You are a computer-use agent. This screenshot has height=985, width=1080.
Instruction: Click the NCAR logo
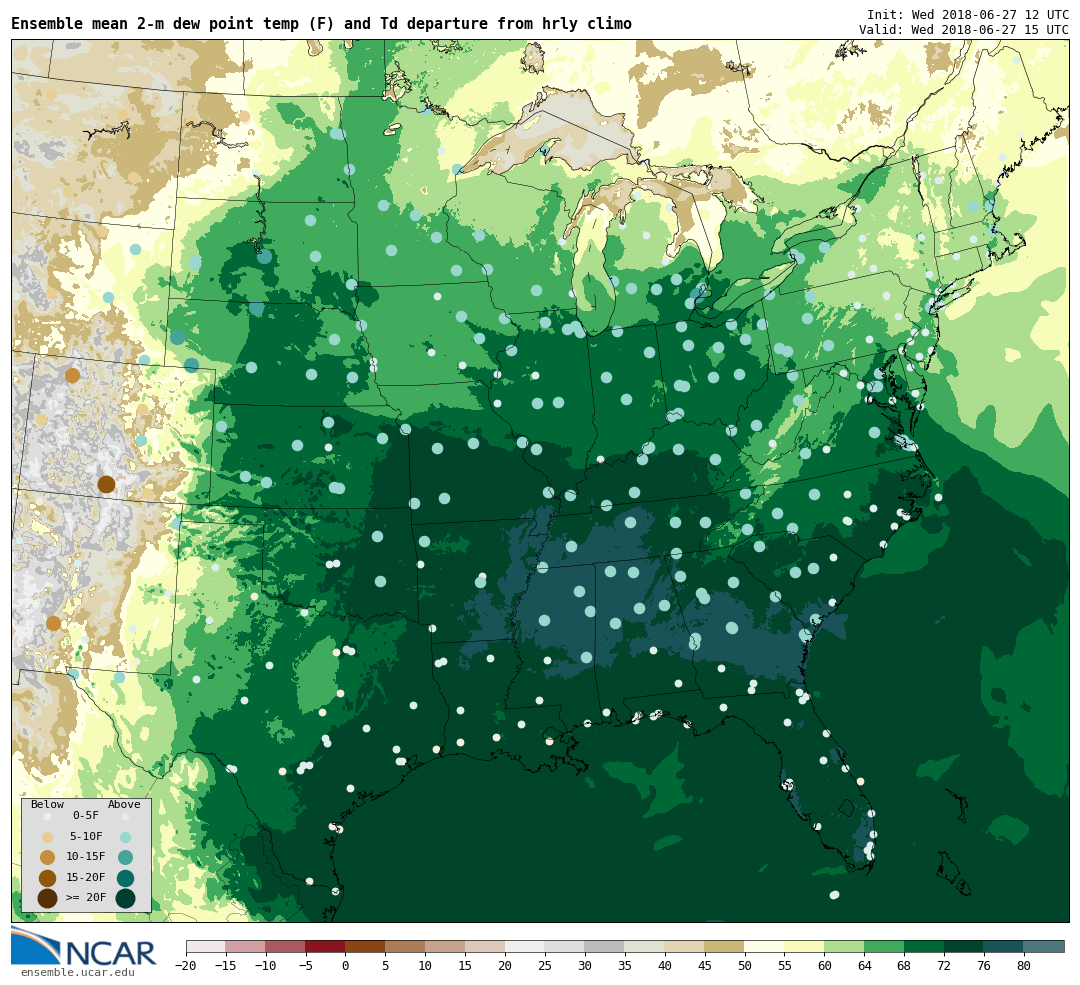(83, 946)
